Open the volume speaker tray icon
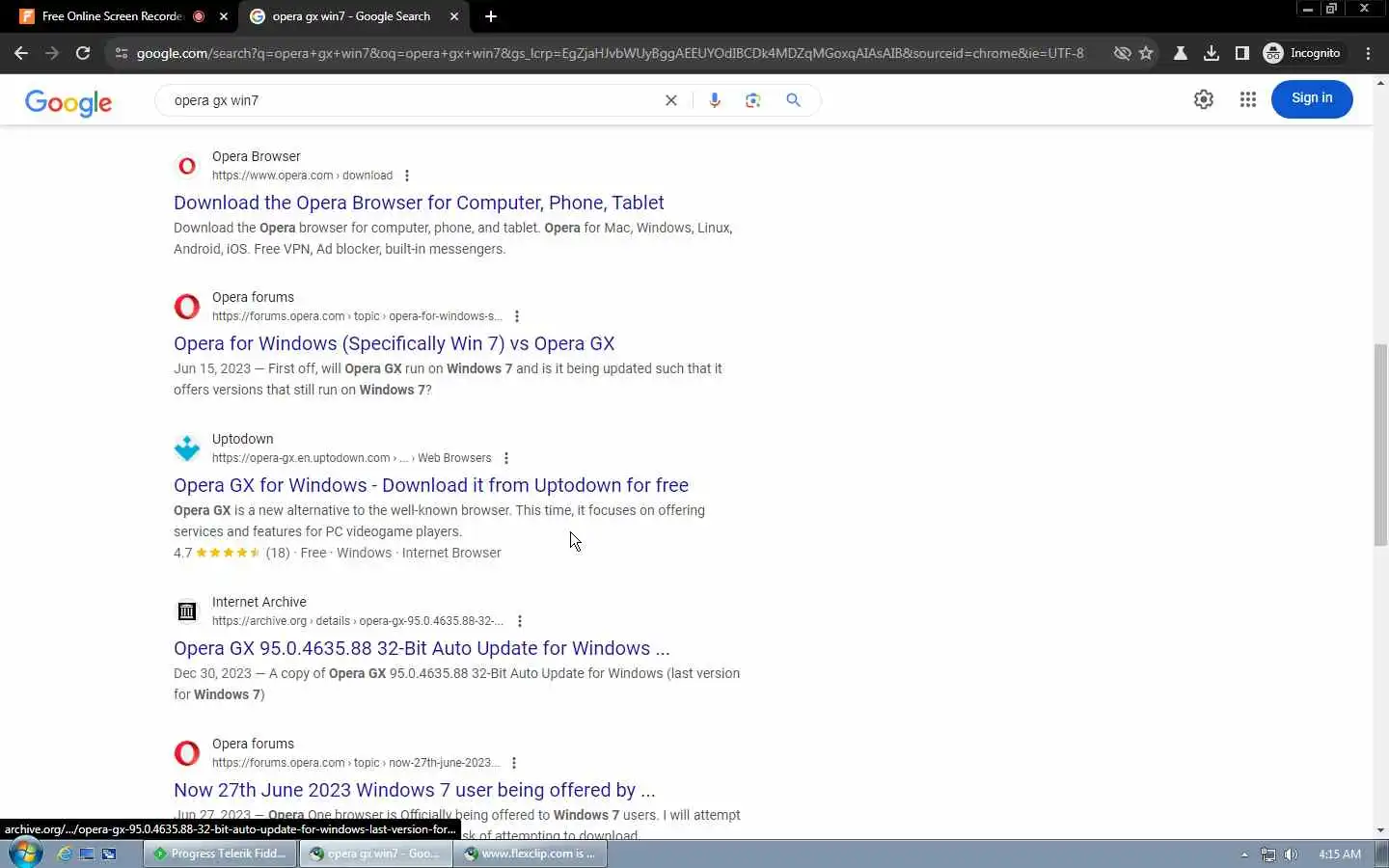Viewport: 1389px width, 868px height. (x=1291, y=854)
